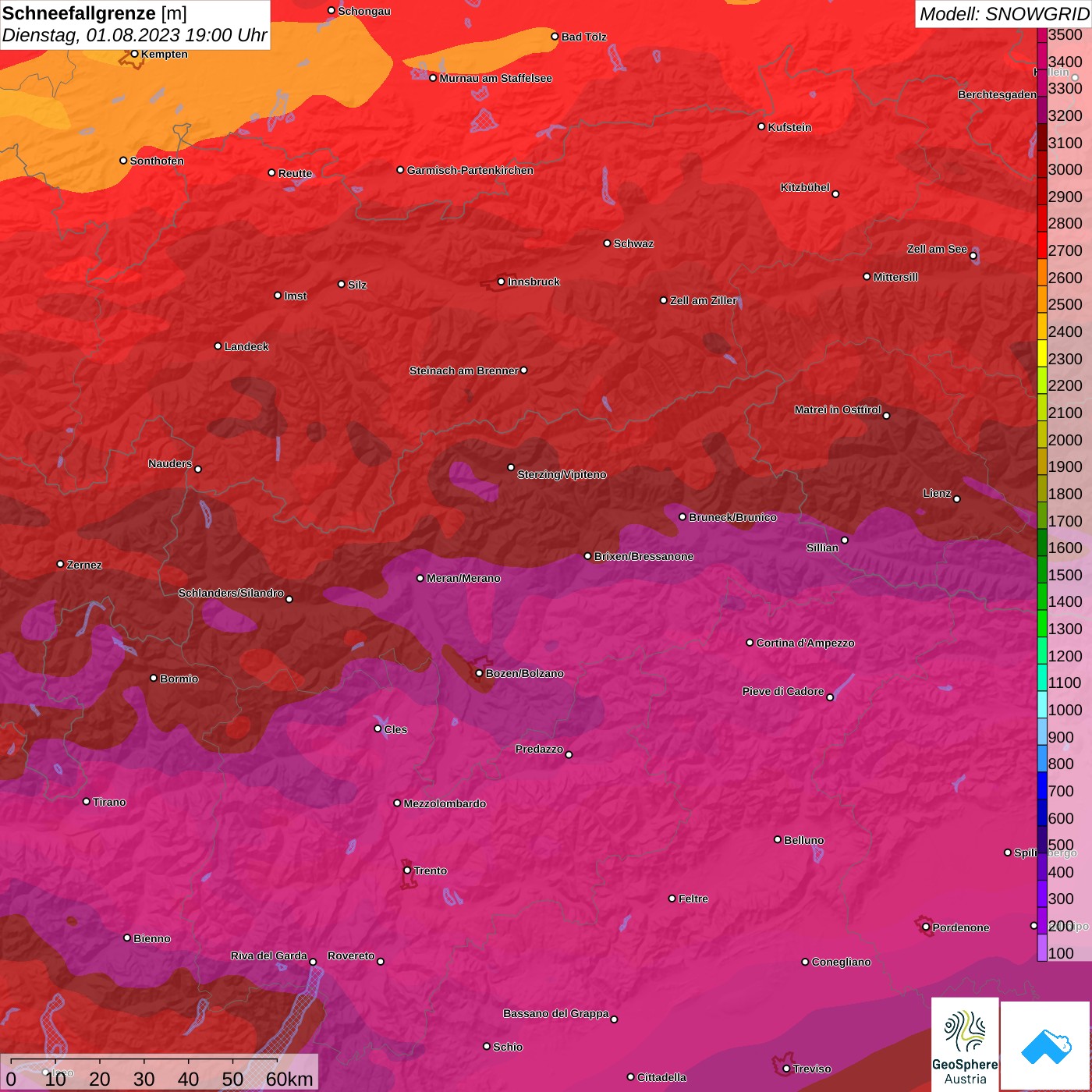1092x1092 pixels.
Task: Click the Garmisch-Partenkirchen label
Action: (470, 170)
